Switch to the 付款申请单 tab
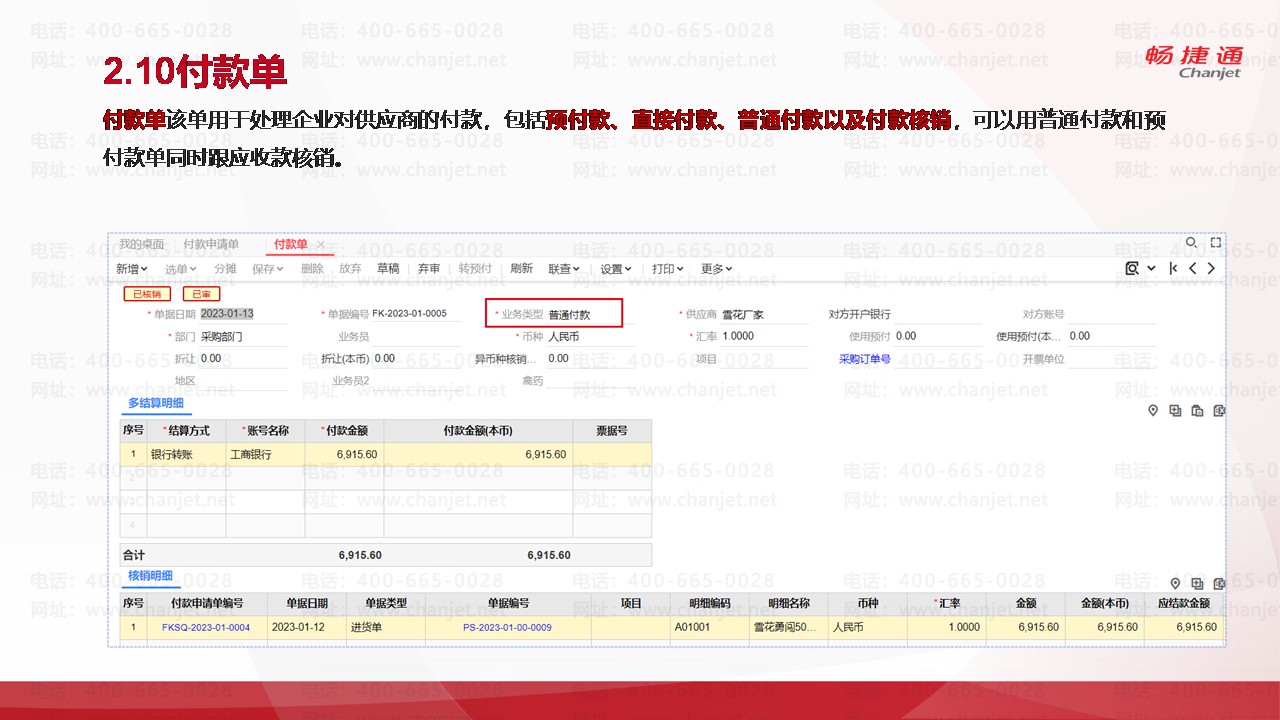Image resolution: width=1280 pixels, height=720 pixels. point(211,245)
